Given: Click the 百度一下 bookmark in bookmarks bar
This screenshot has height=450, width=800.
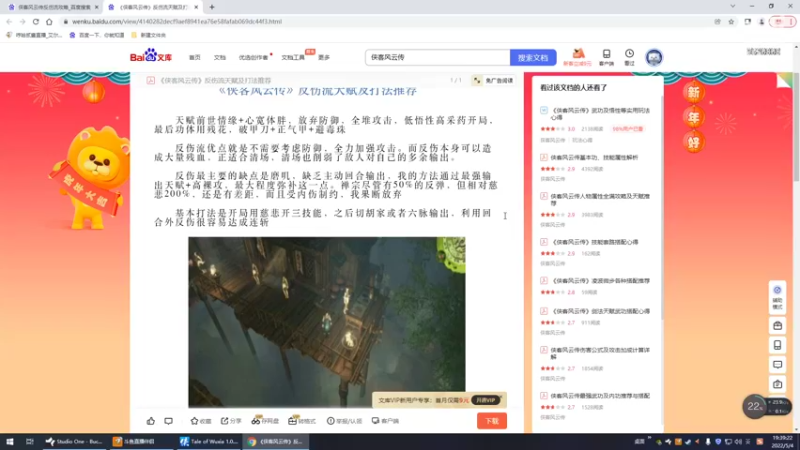Looking at the screenshot, I should pyautogui.click(x=97, y=35).
